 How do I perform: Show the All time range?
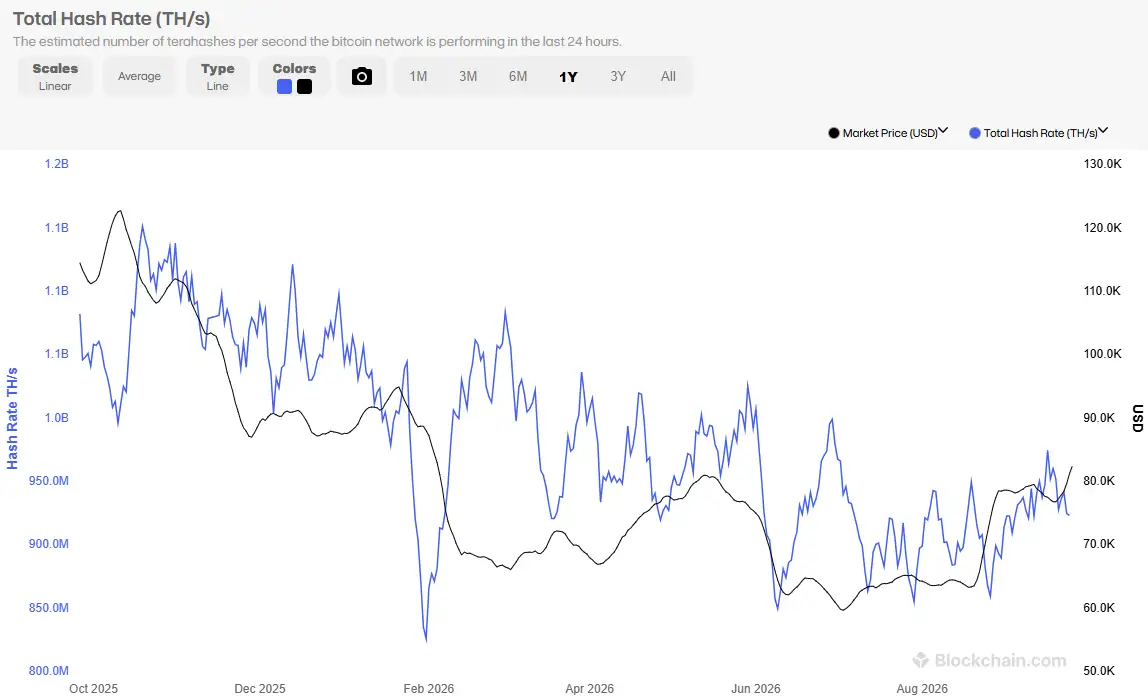coord(668,76)
